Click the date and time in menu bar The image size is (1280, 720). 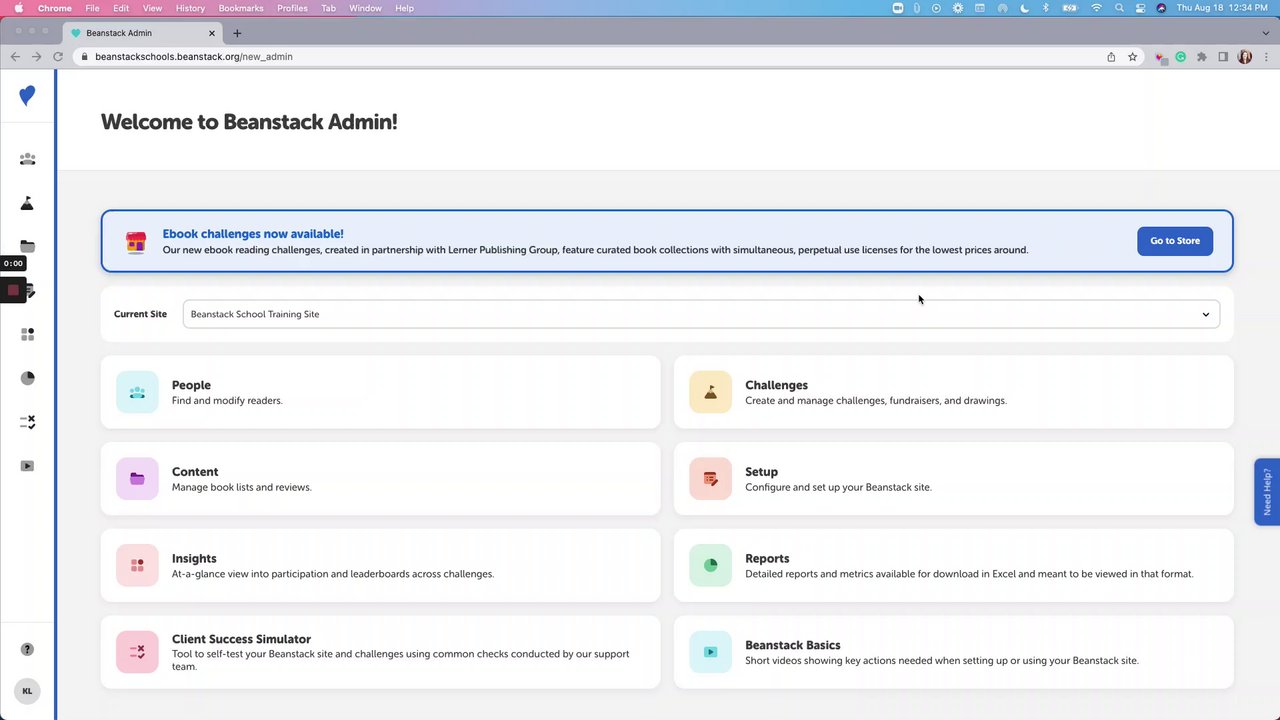(x=1222, y=8)
